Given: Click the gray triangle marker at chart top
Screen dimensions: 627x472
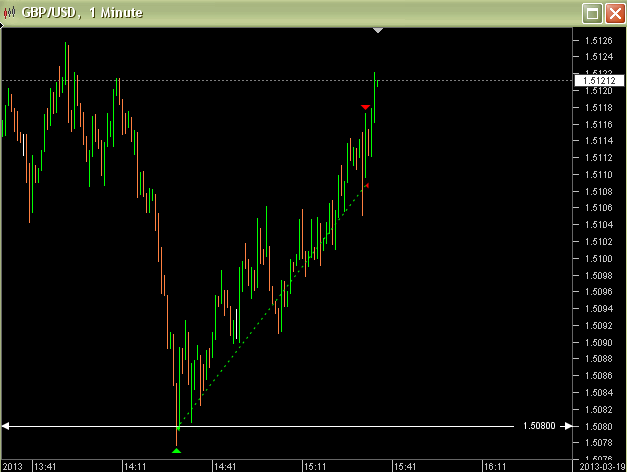Looking at the screenshot, I should tap(377, 30).
